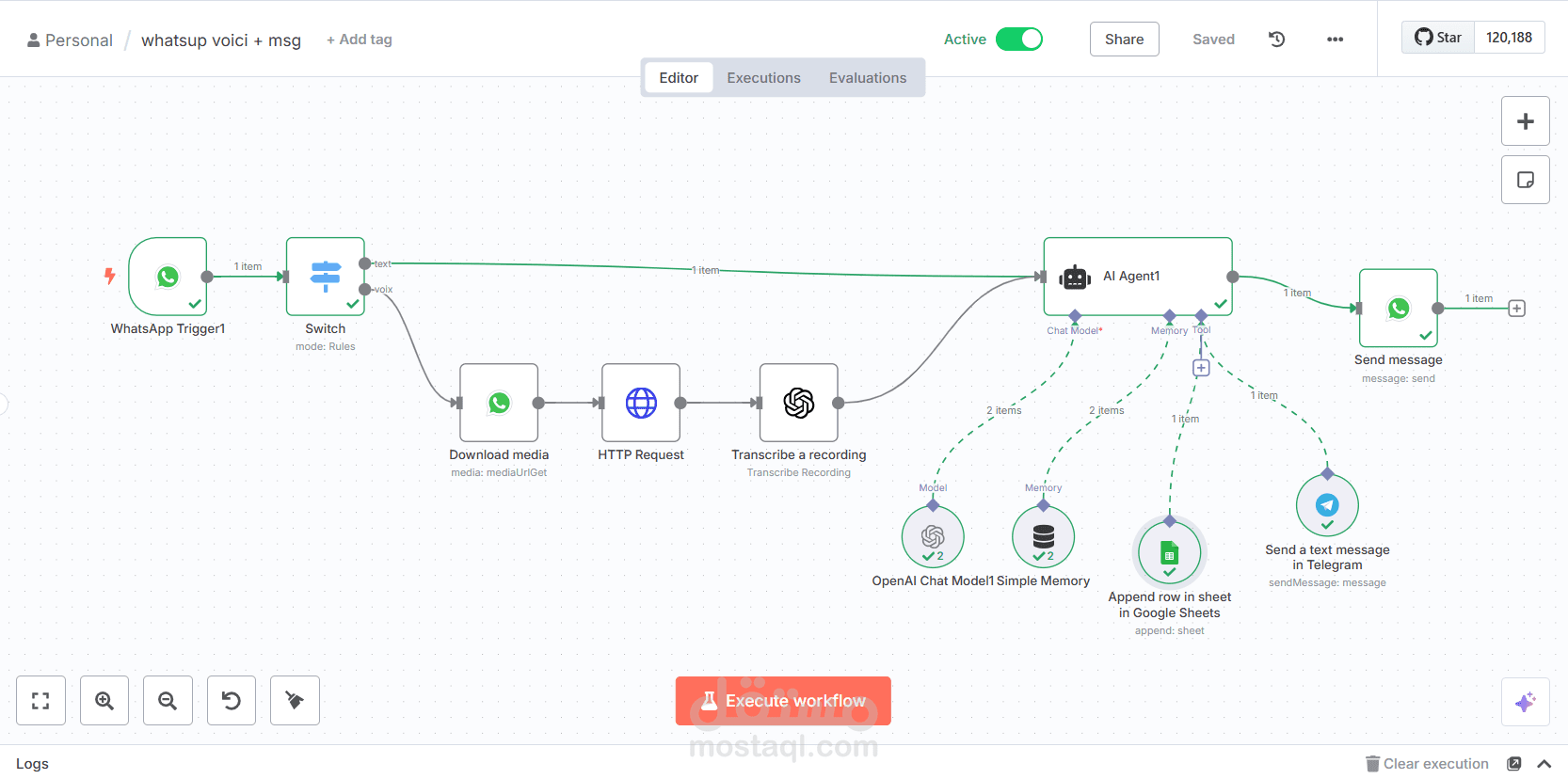Viewport: 1568px width, 779px height.
Task: Zoom to fit the workflow
Action: pos(40,700)
